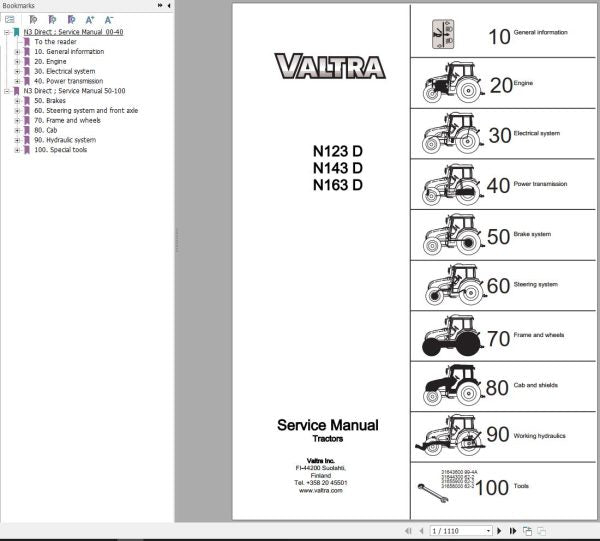Expand the '20. Engine' bookmark node

pyautogui.click(x=17, y=61)
